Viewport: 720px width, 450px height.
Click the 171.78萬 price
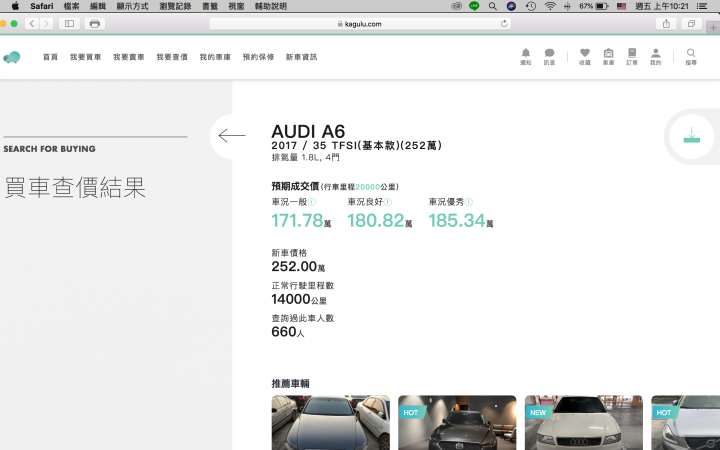tap(301, 220)
